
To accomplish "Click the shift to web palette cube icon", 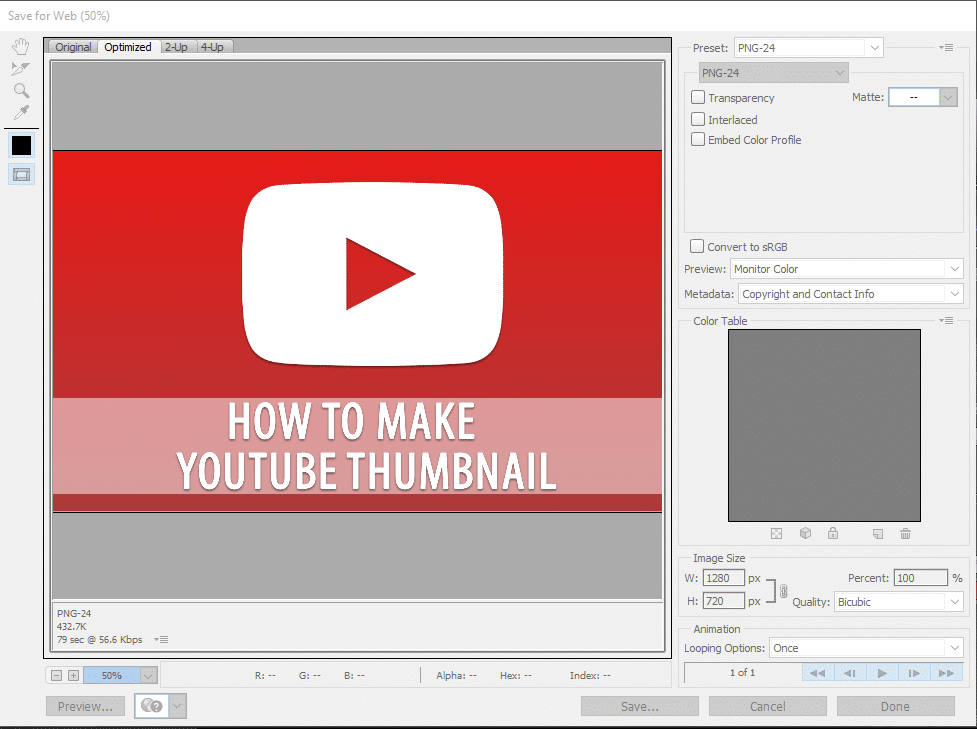I will click(x=806, y=533).
